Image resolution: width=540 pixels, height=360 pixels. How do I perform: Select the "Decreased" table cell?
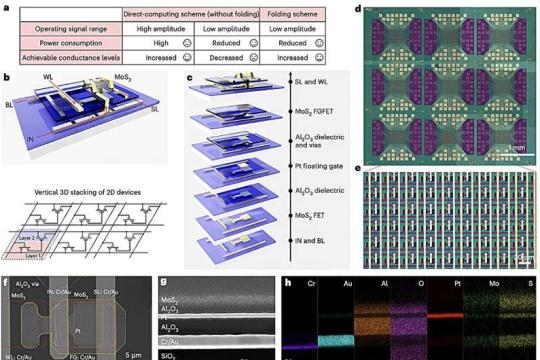227,58
